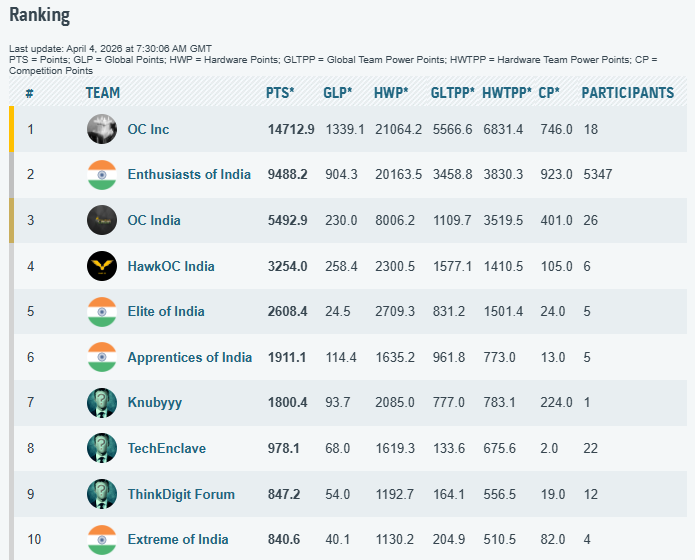The image size is (695, 560).
Task: Click the GLTPP* column header
Action: point(453,93)
